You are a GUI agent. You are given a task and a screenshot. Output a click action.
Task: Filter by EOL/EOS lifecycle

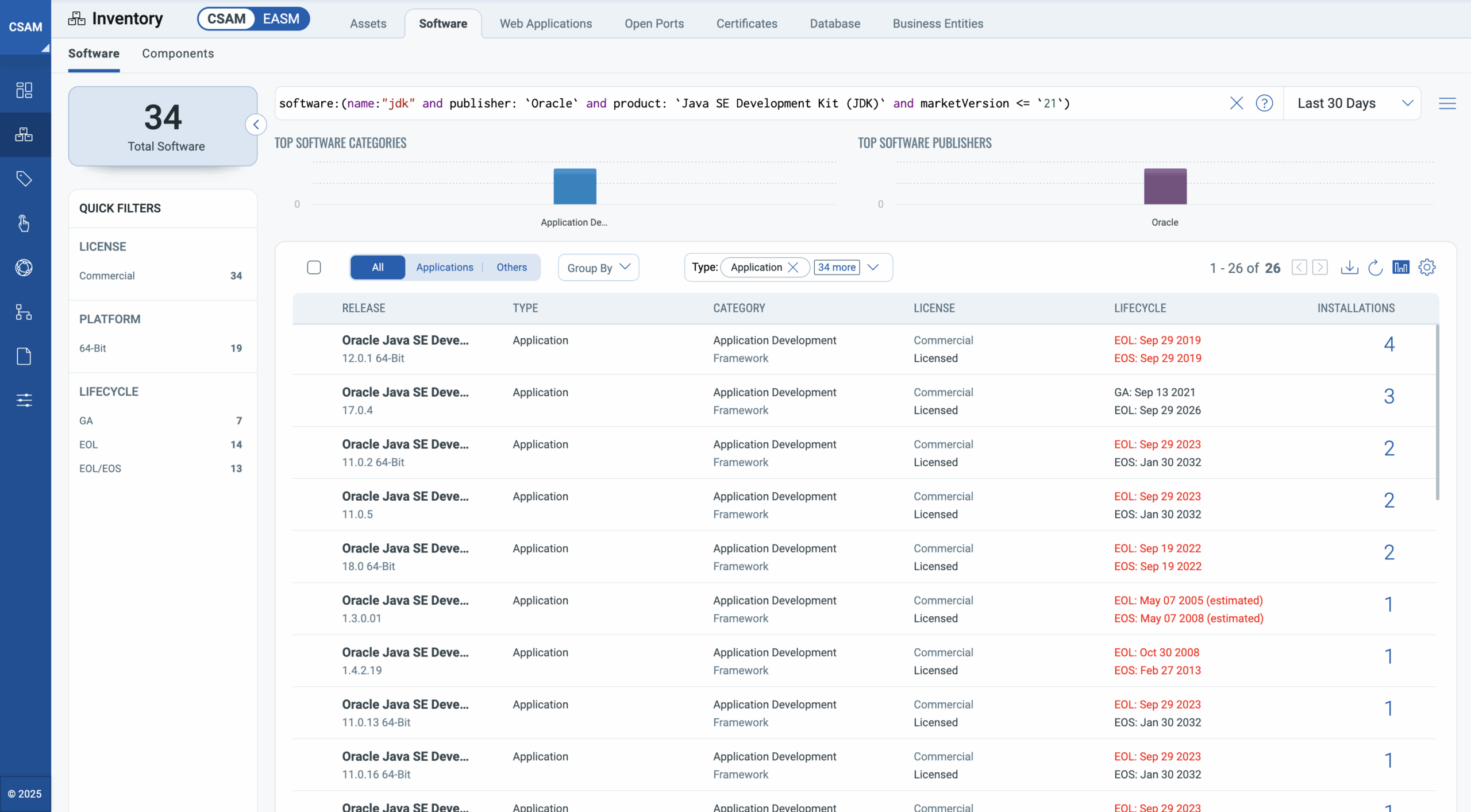coord(160,469)
